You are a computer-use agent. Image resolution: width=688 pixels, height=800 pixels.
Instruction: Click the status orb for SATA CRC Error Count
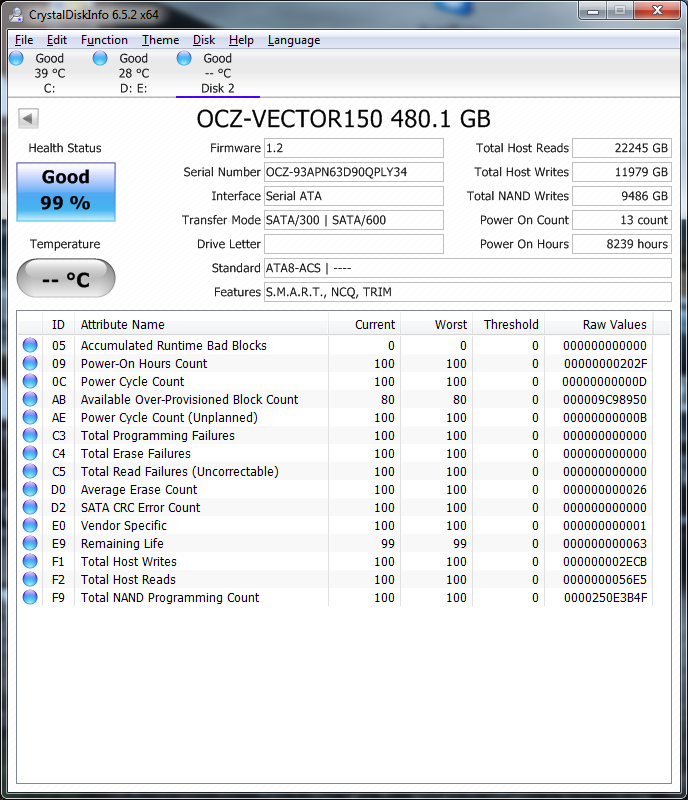tap(30, 507)
